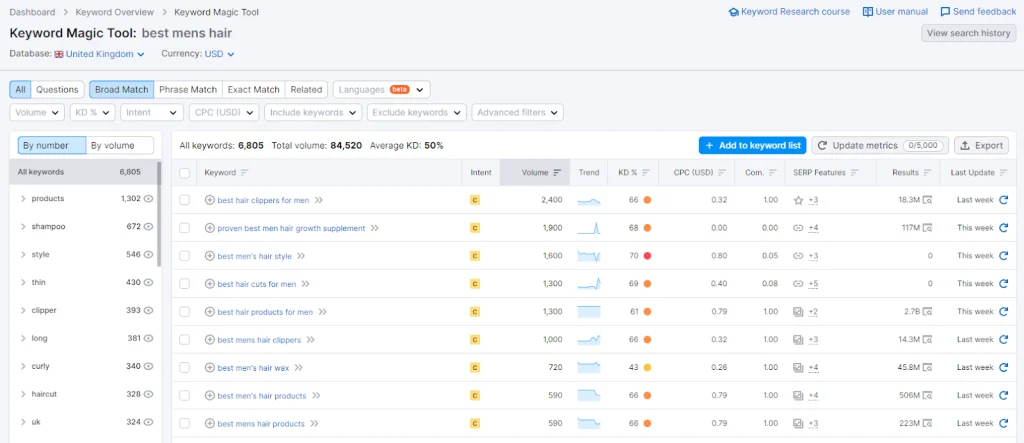Refresh metrics for best men's hair wax
1024x443 pixels.
coord(1004,368)
